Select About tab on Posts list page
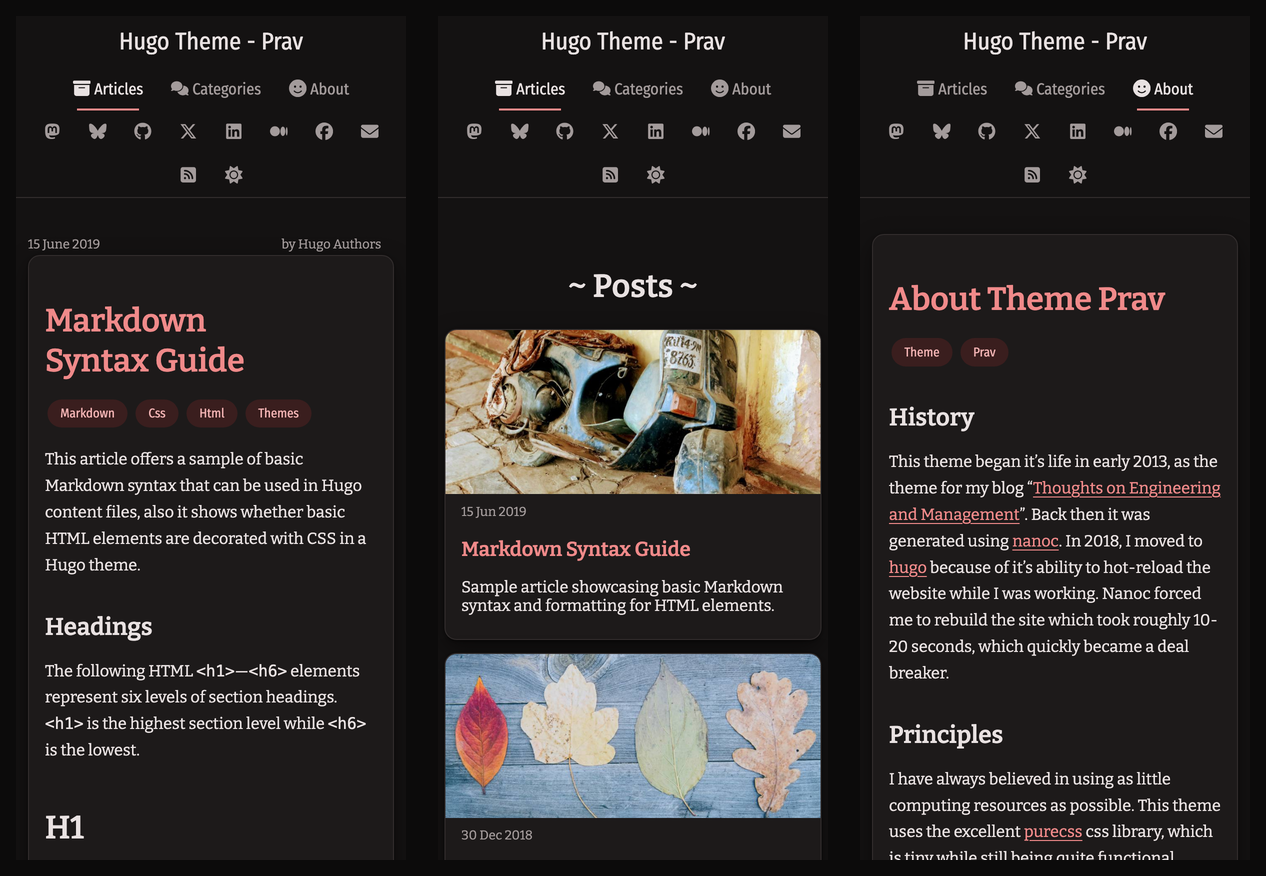 [741, 89]
